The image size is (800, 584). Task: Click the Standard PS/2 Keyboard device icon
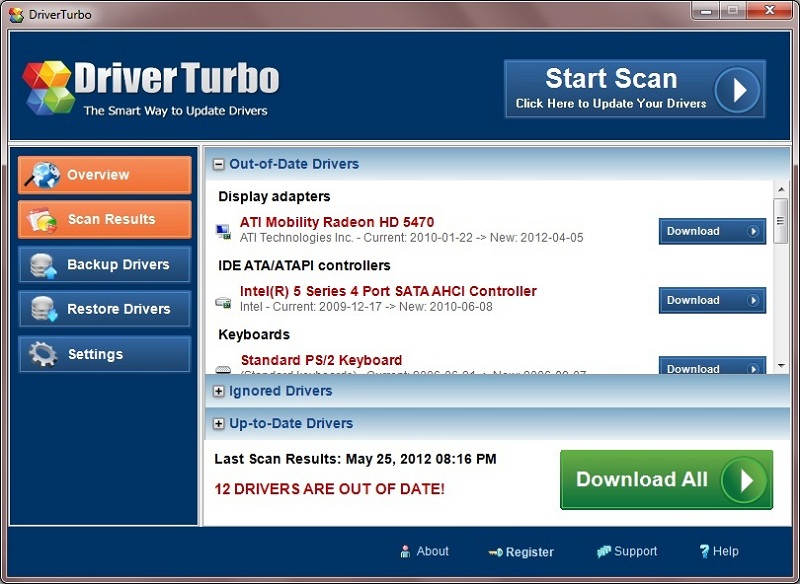coord(223,369)
